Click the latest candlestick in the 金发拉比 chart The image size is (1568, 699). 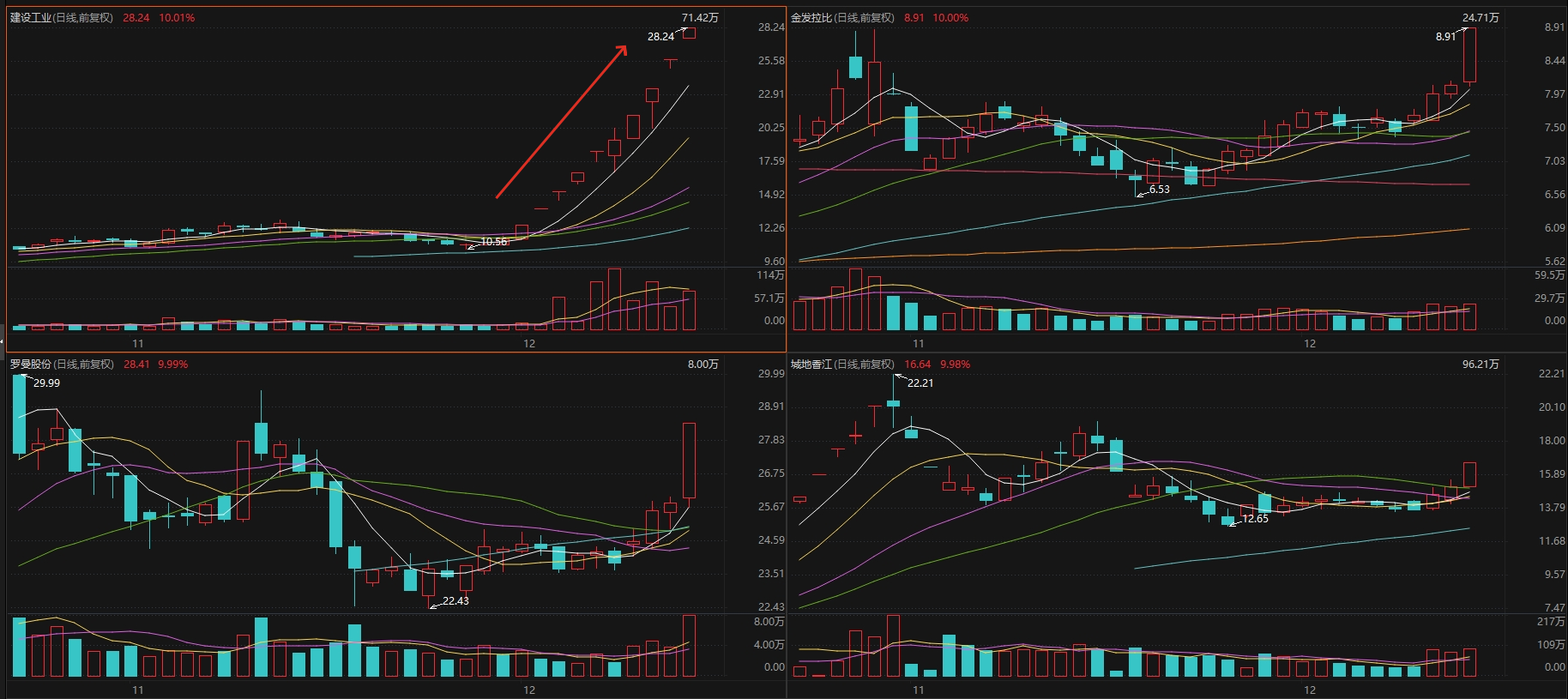[x=1469, y=55]
